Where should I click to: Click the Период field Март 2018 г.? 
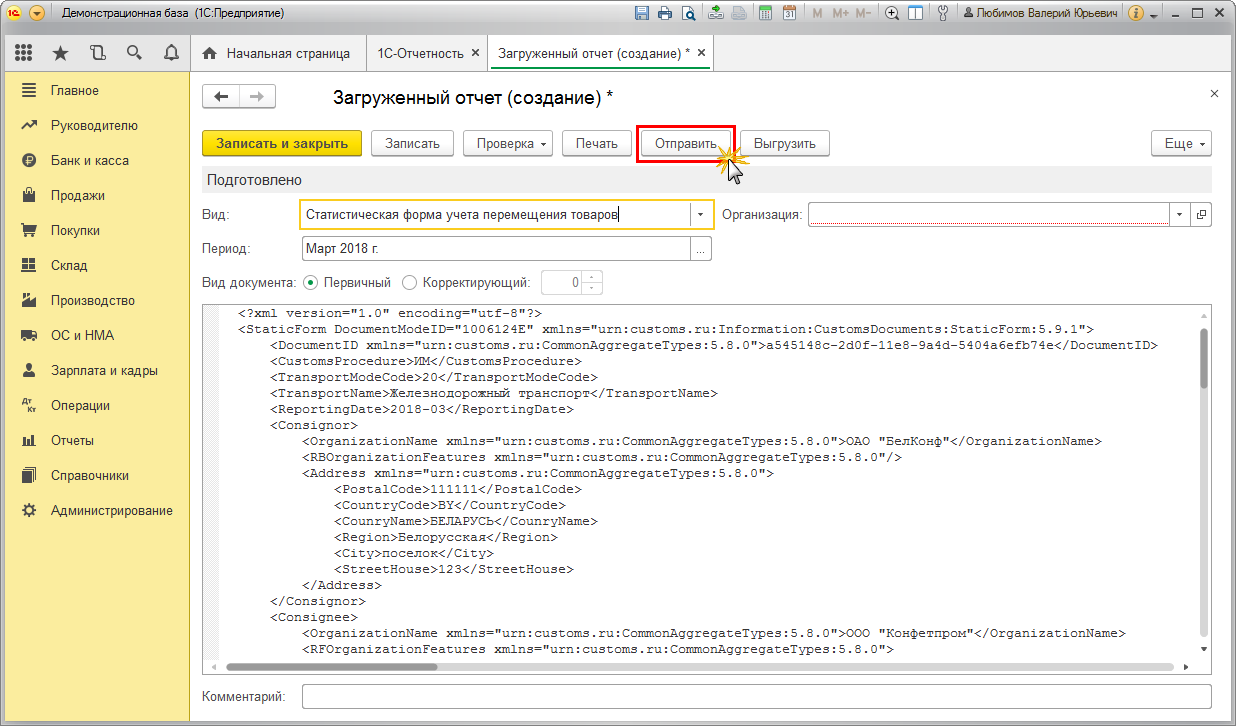point(496,250)
